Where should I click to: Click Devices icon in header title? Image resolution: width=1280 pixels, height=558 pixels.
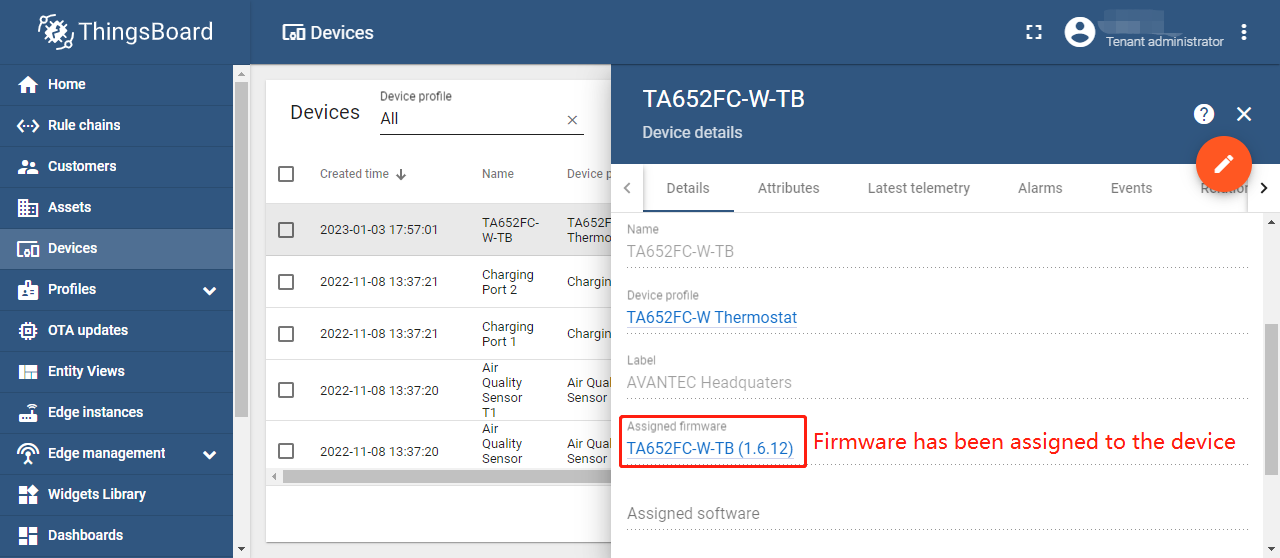coord(294,33)
